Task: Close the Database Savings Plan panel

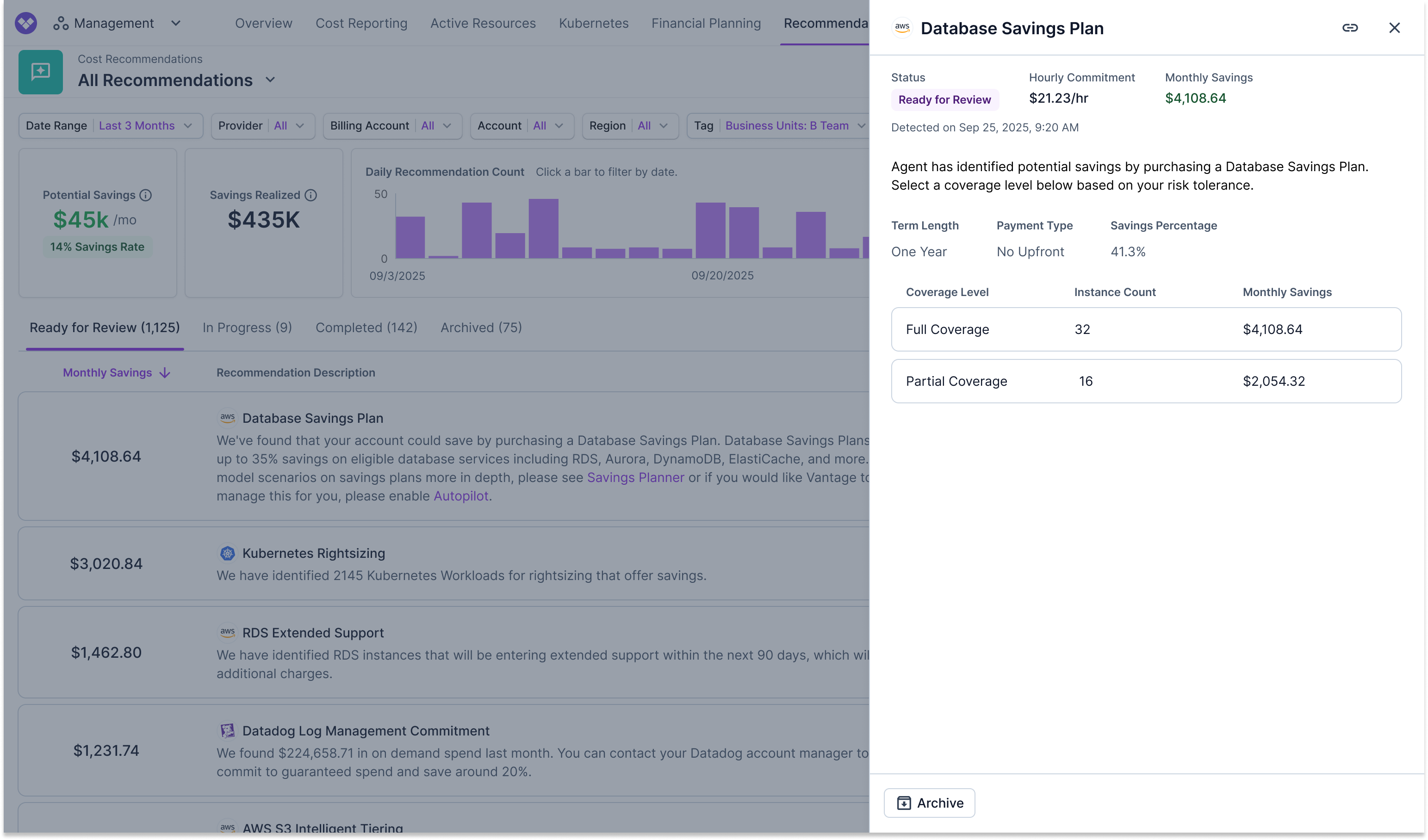Action: click(1394, 28)
